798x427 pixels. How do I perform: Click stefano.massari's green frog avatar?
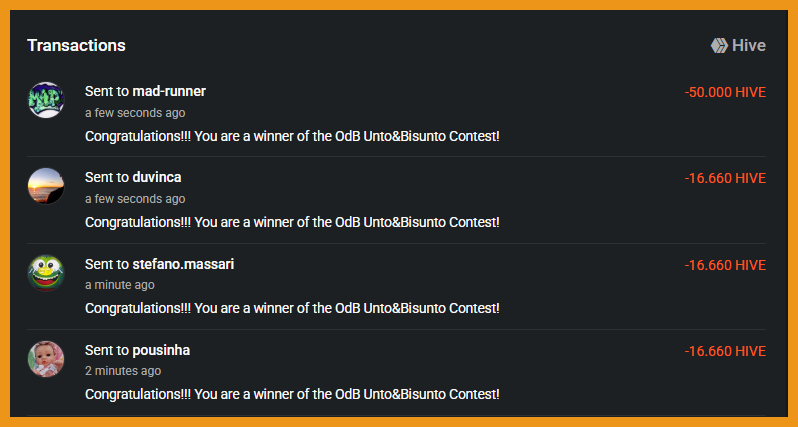46,272
